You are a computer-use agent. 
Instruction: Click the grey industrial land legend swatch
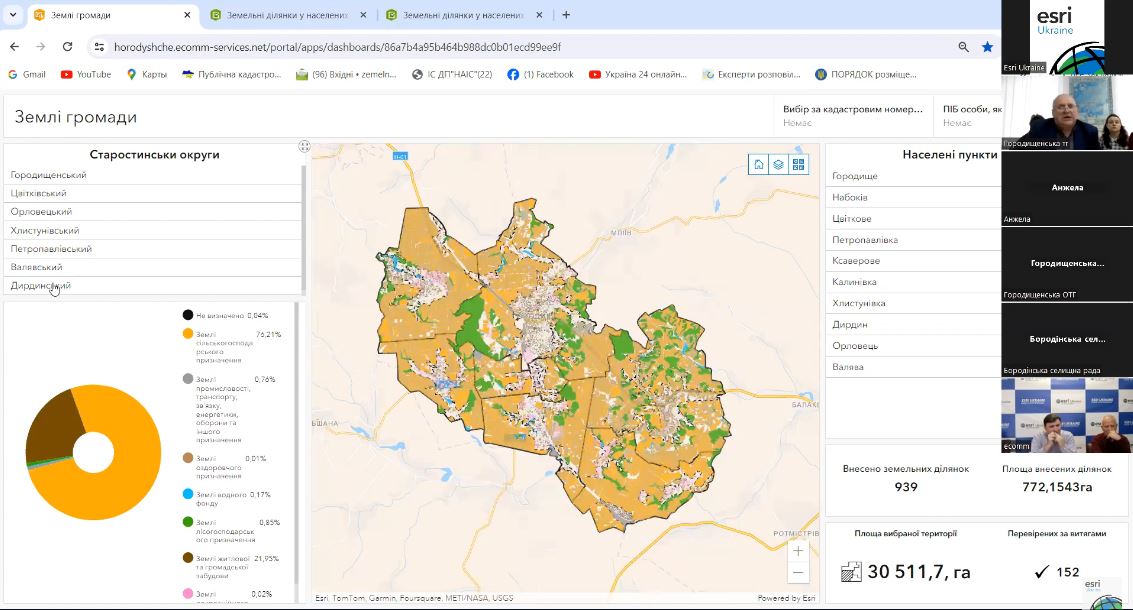point(188,379)
